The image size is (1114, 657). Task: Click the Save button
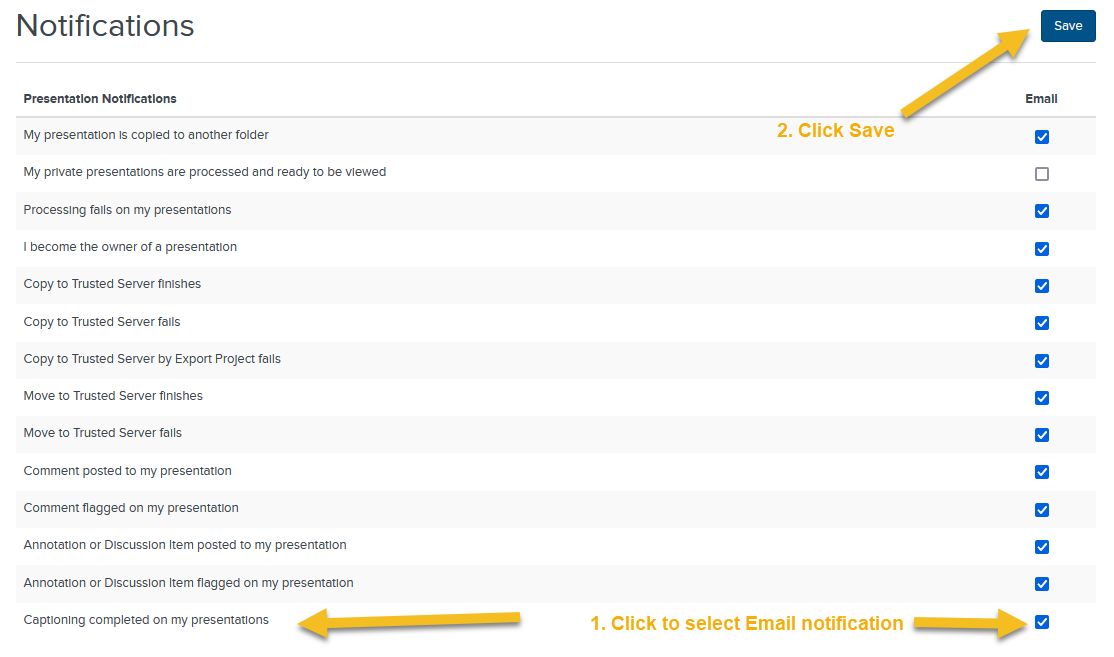click(1067, 26)
